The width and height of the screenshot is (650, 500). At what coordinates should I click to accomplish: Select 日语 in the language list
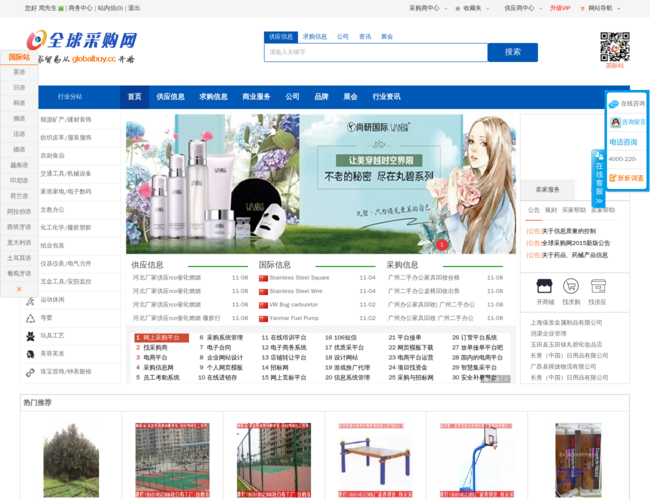pos(19,87)
